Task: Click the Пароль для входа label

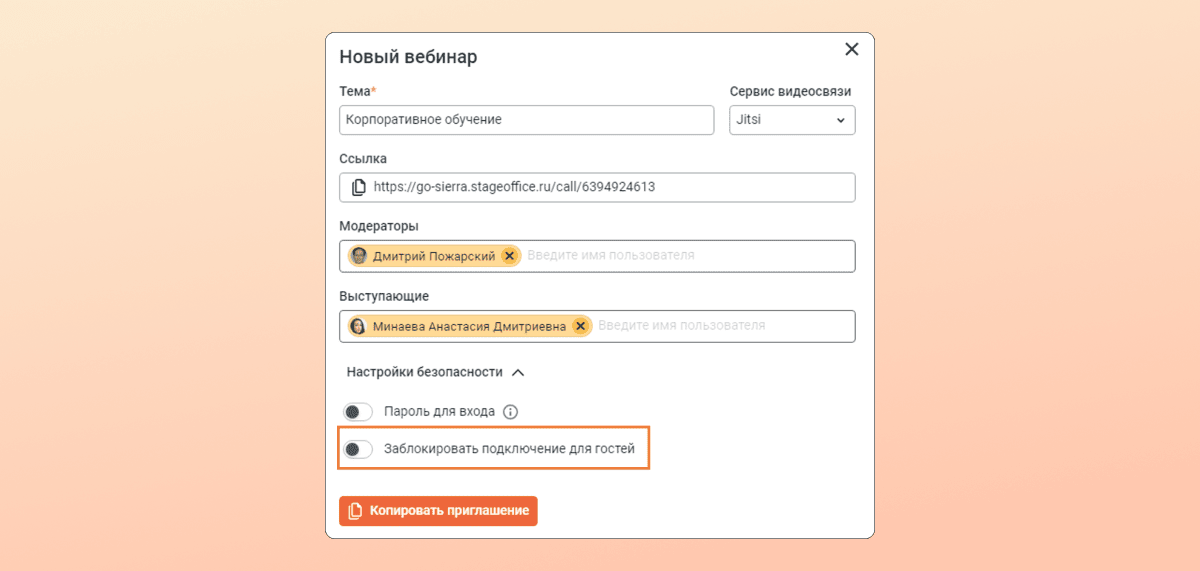Action: coord(439,412)
